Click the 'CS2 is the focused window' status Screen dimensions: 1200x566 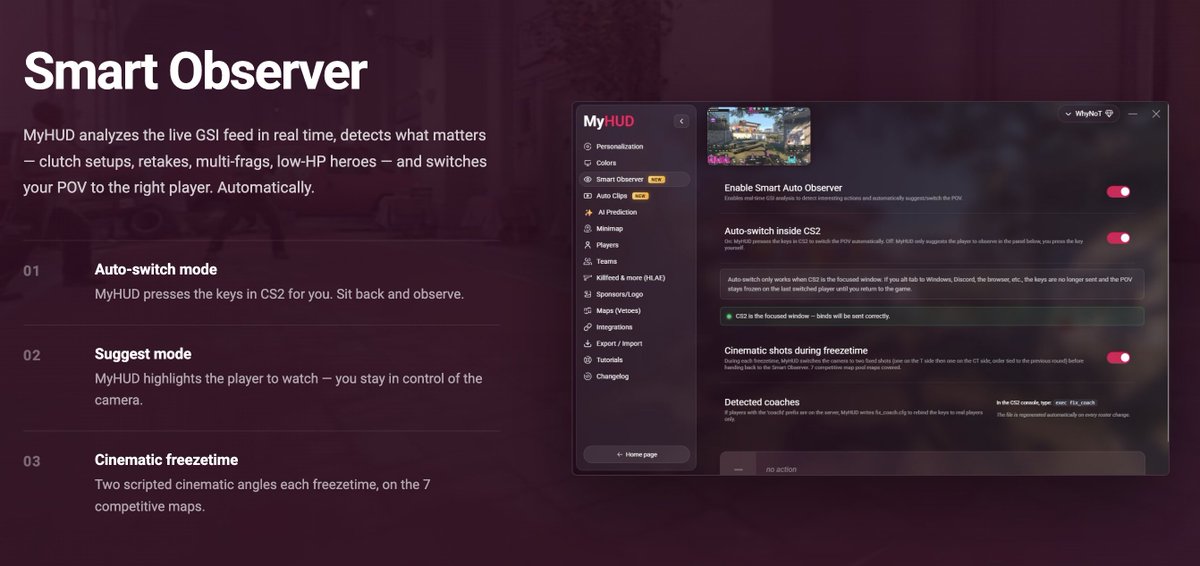point(932,316)
